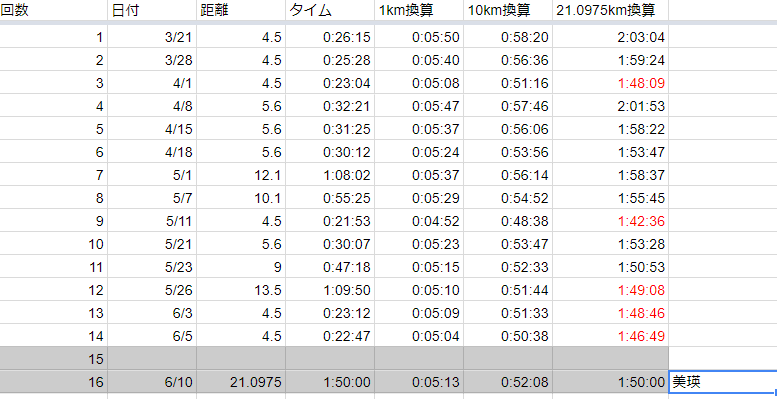Screen dimensions: 777x399
Task: Select date cell 6/3
Action: (x=152, y=313)
